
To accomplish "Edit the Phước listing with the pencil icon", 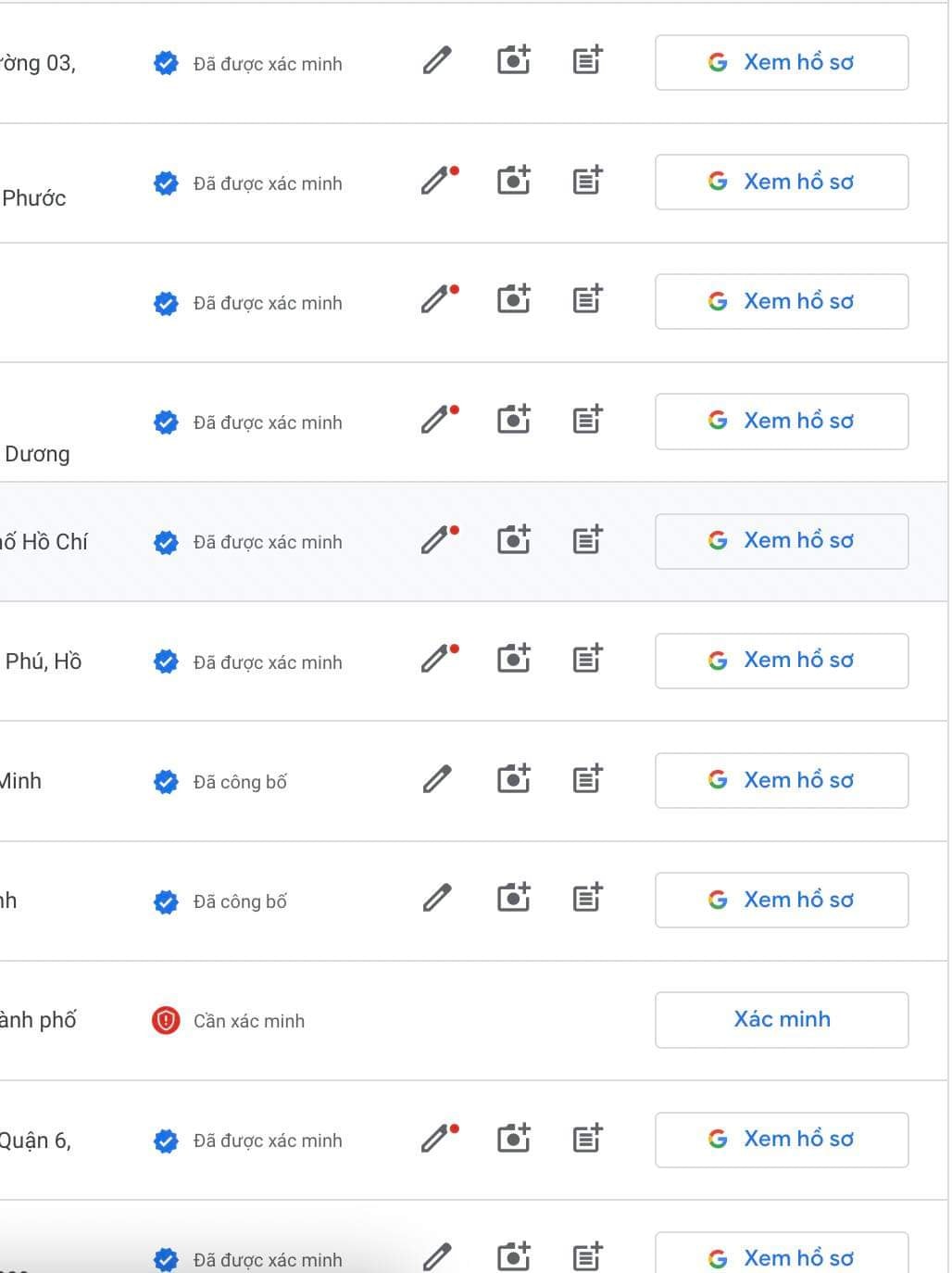I will (x=437, y=182).
